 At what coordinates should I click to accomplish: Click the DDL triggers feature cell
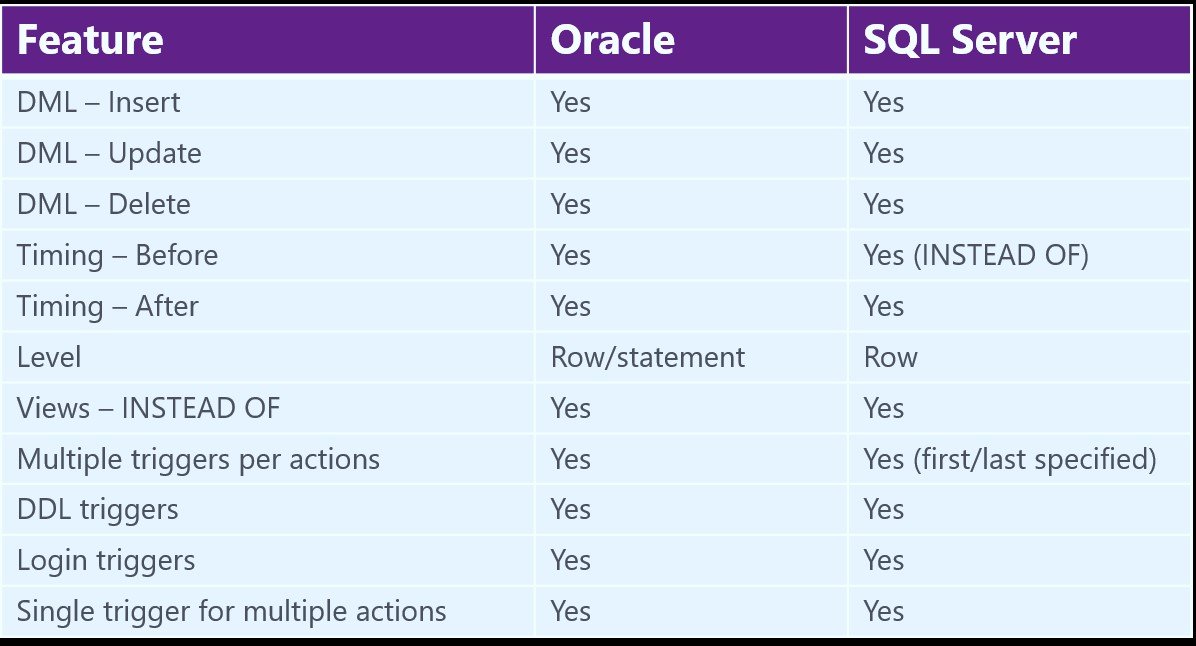(268, 509)
